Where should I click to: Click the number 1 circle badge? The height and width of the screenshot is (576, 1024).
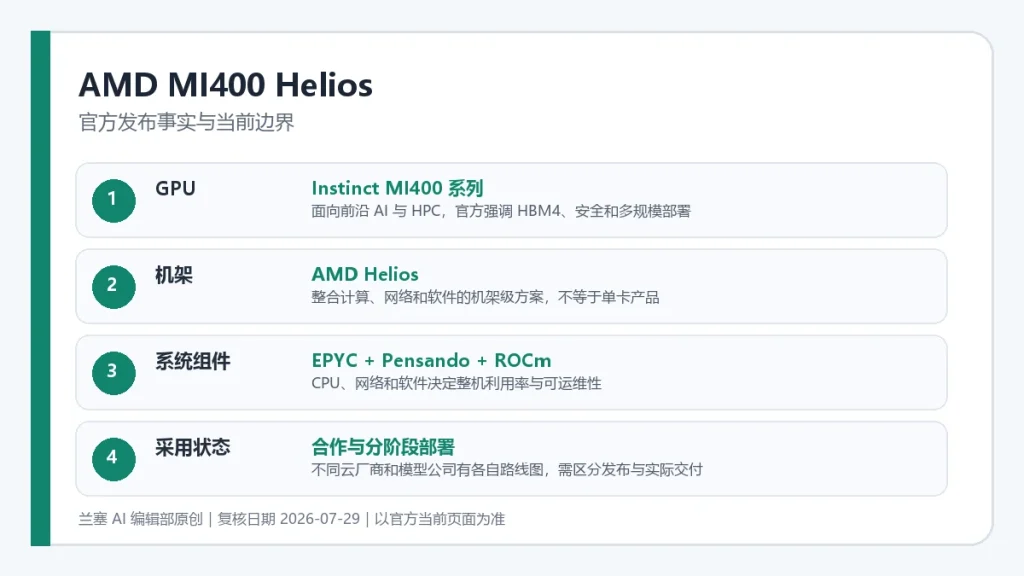[114, 200]
